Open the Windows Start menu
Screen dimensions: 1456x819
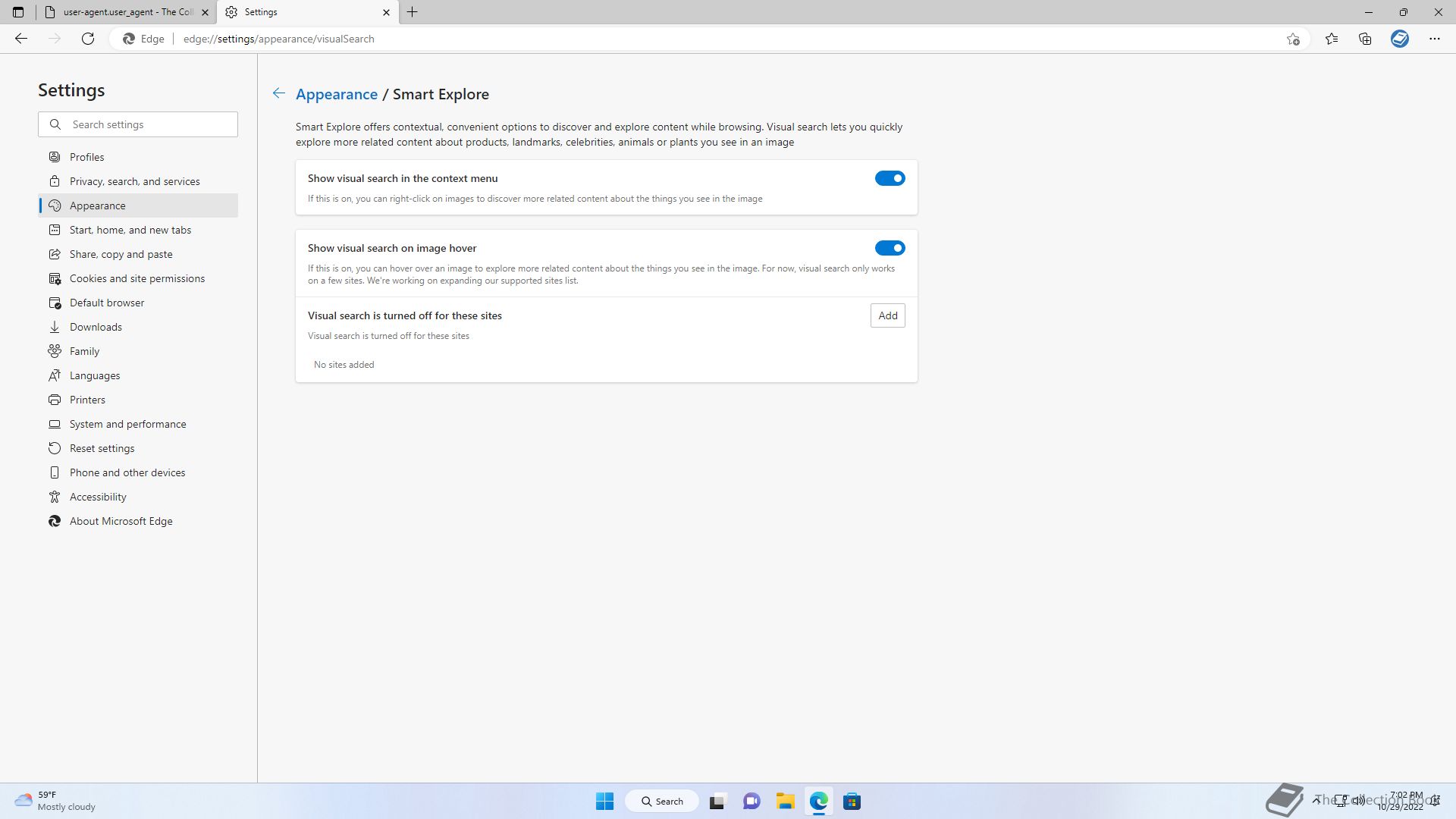coord(604,801)
